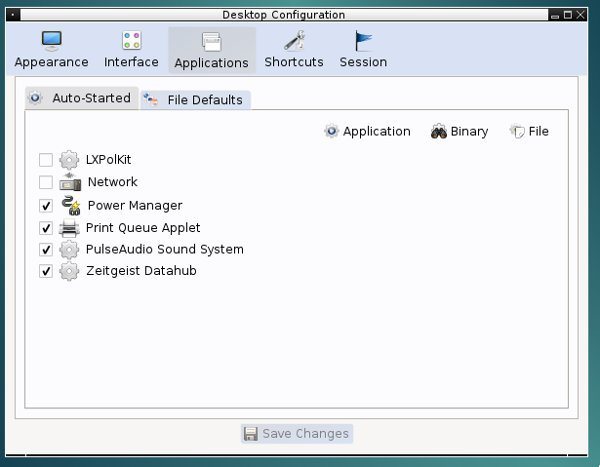Click the gear icon on Auto-Started tab
The image size is (600, 467).
pos(35,98)
